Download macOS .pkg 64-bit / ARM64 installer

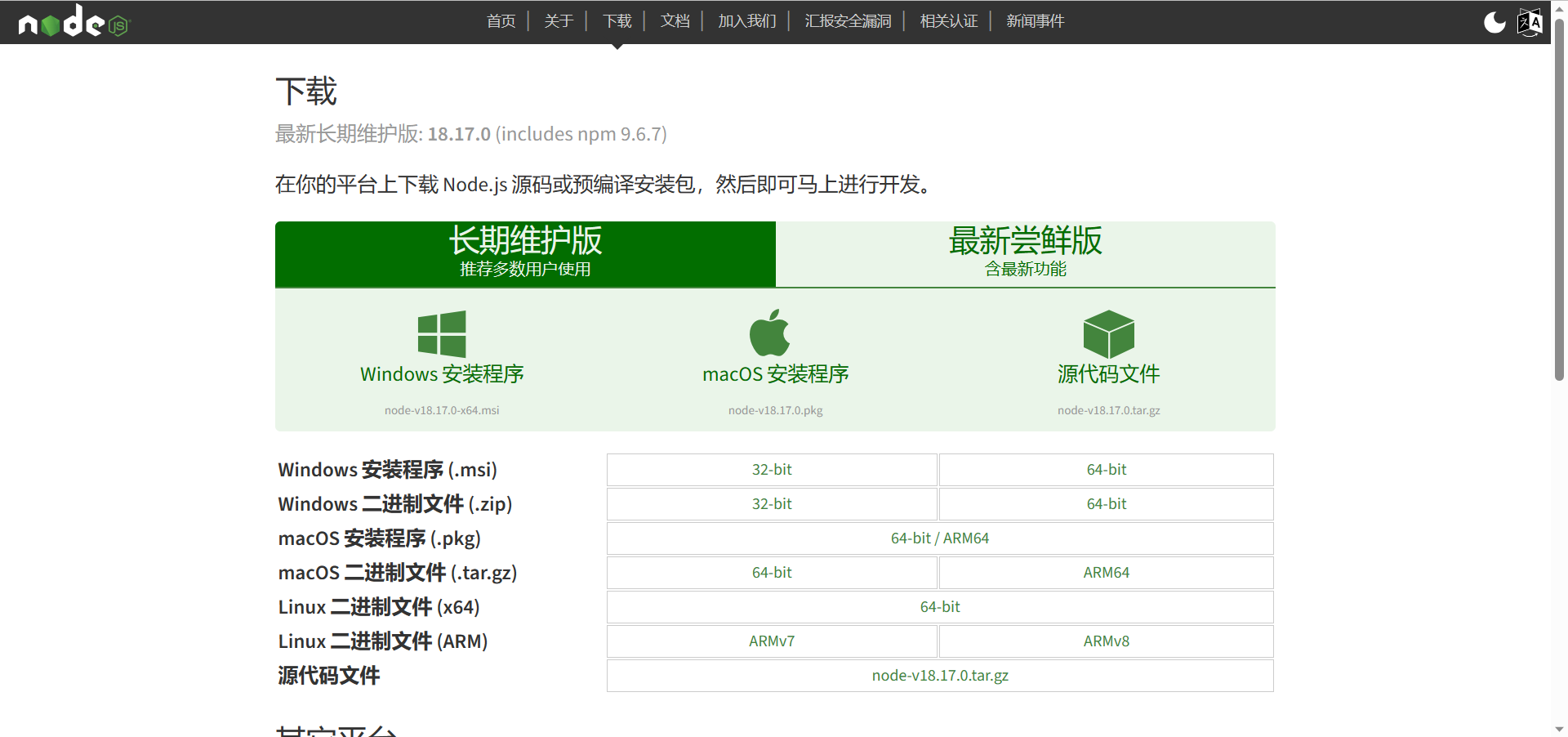click(x=939, y=538)
